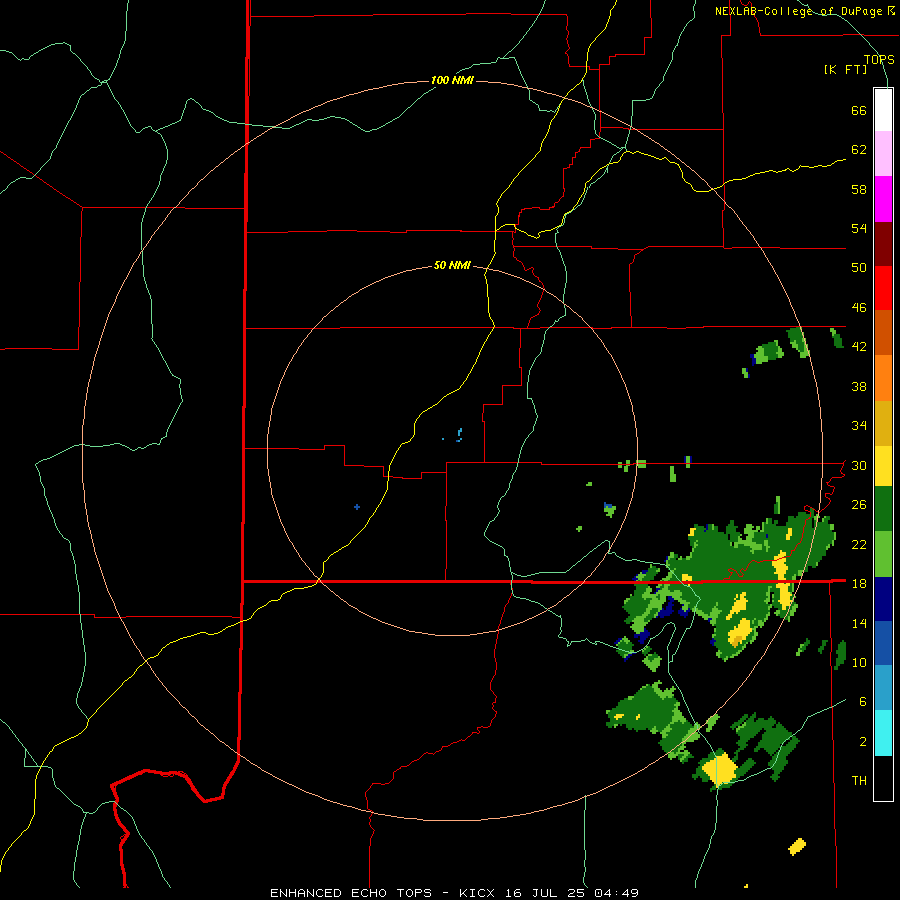Select the medium blue legend swatch
This screenshot has height=900, width=900.
coord(883,644)
